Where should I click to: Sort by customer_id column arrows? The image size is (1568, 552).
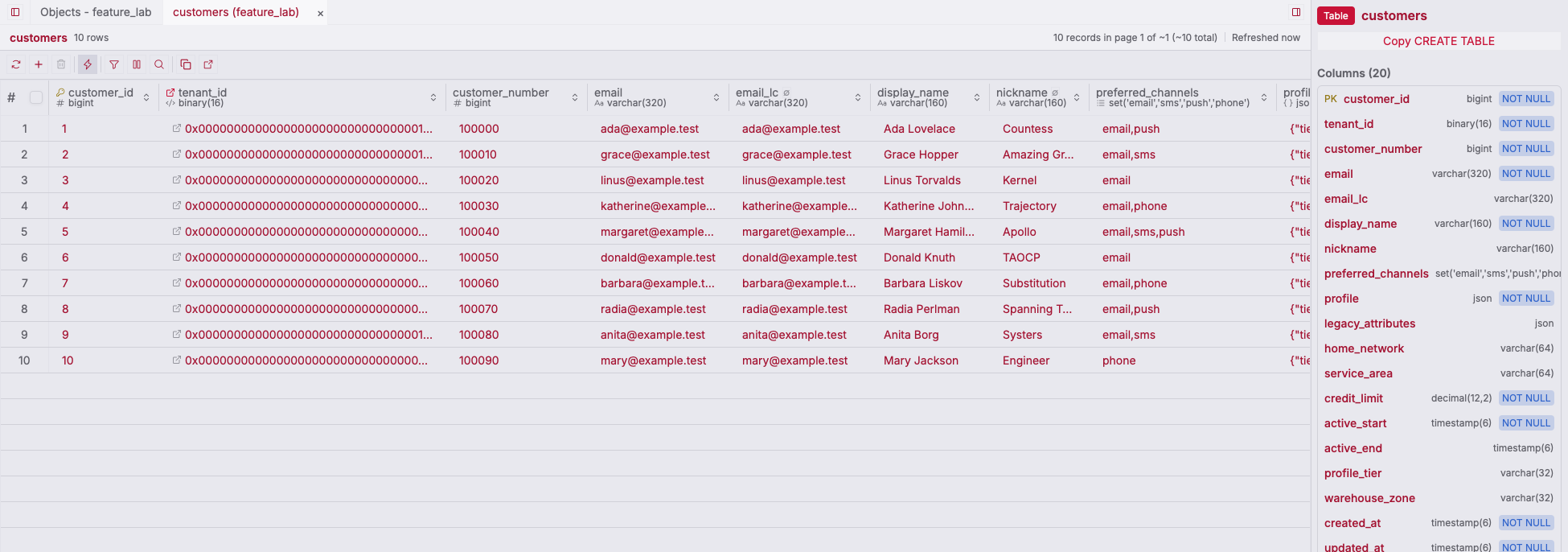click(x=146, y=97)
